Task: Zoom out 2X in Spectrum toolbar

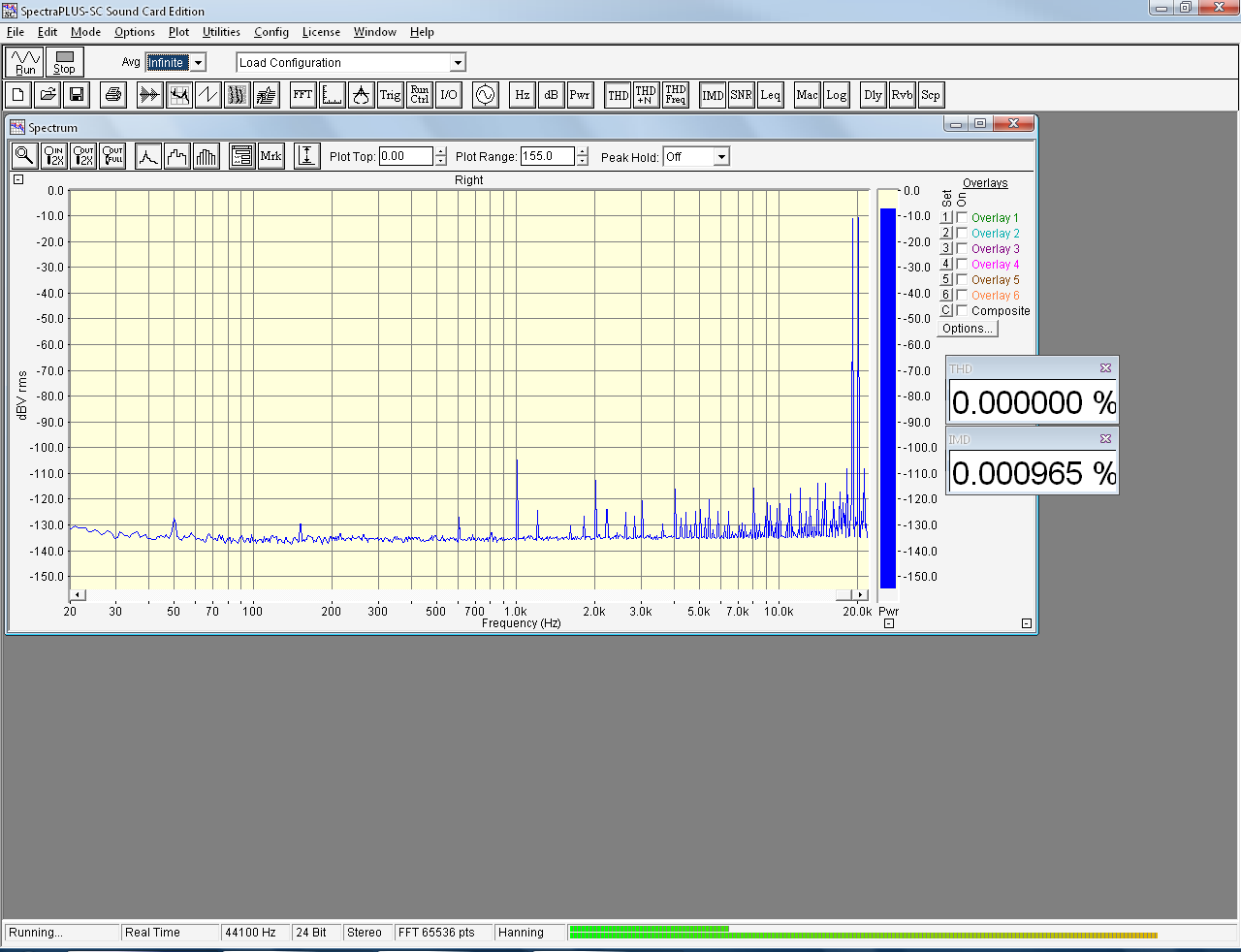Action: (83, 155)
